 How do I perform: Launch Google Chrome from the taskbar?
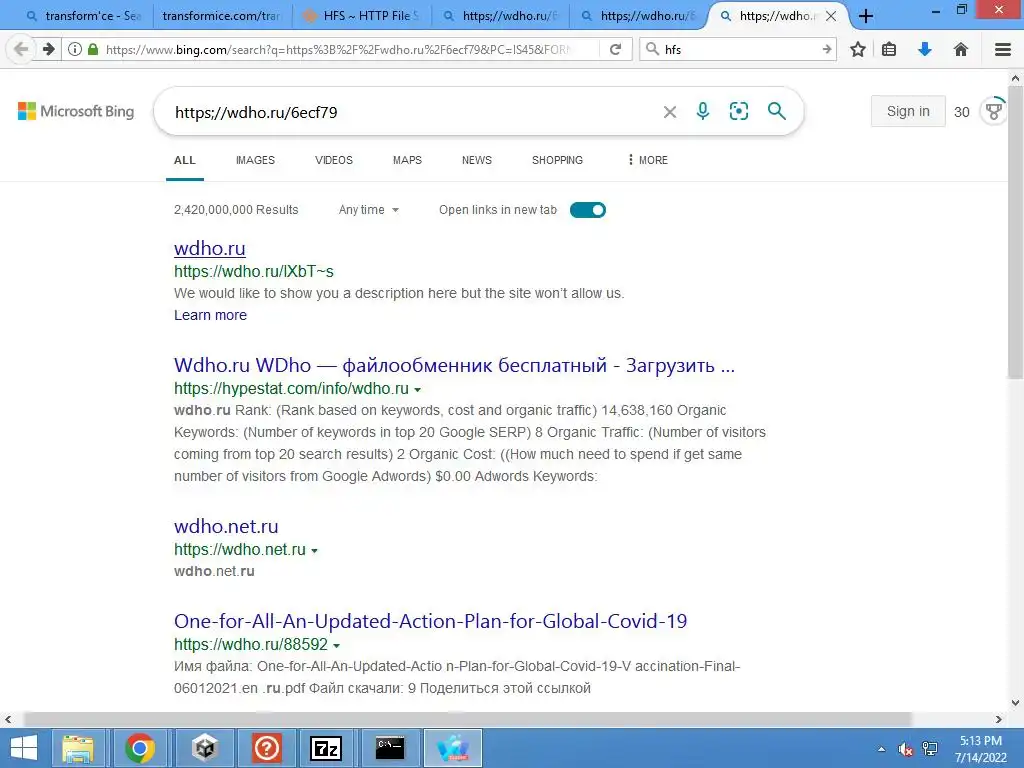click(140, 748)
